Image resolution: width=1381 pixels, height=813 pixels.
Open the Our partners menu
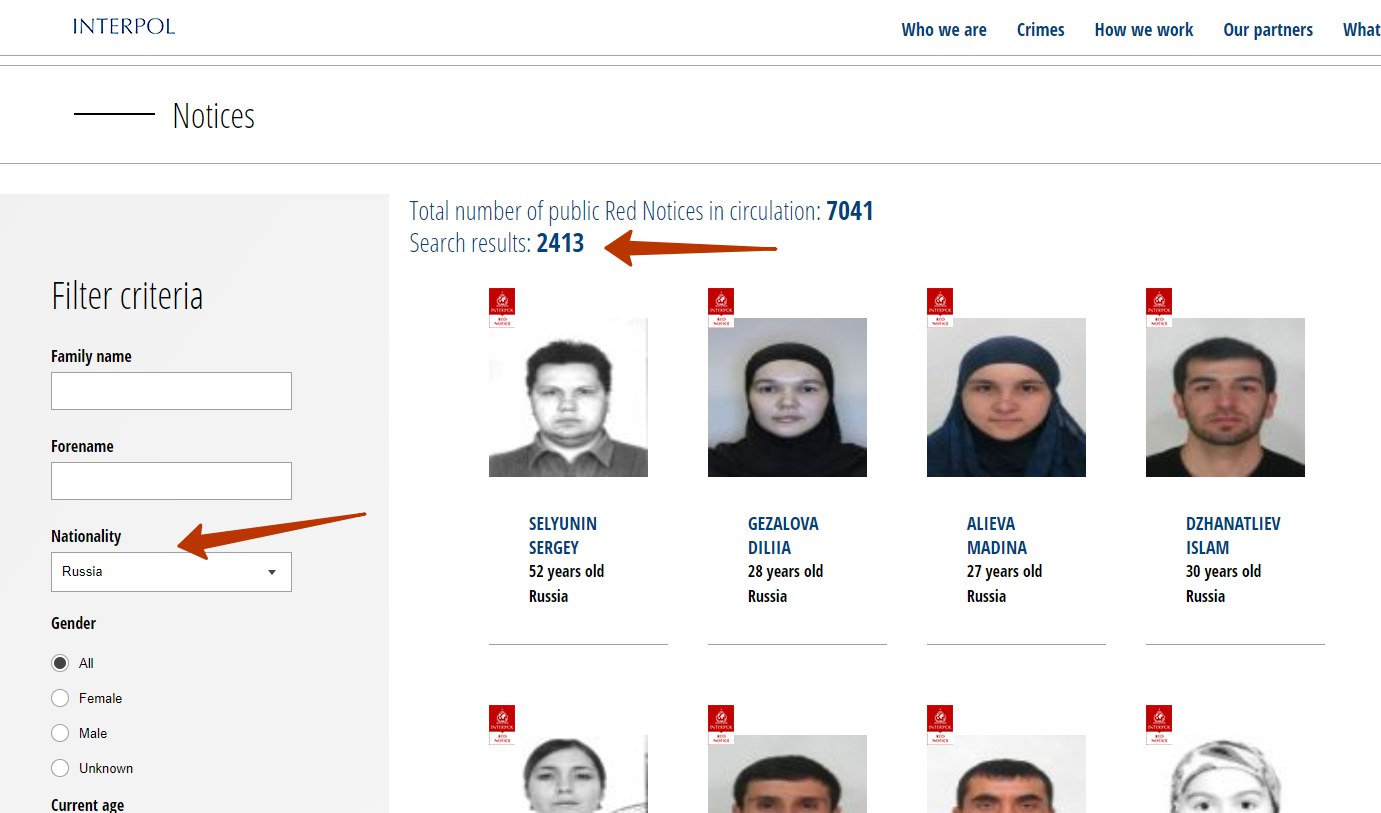click(x=1268, y=30)
